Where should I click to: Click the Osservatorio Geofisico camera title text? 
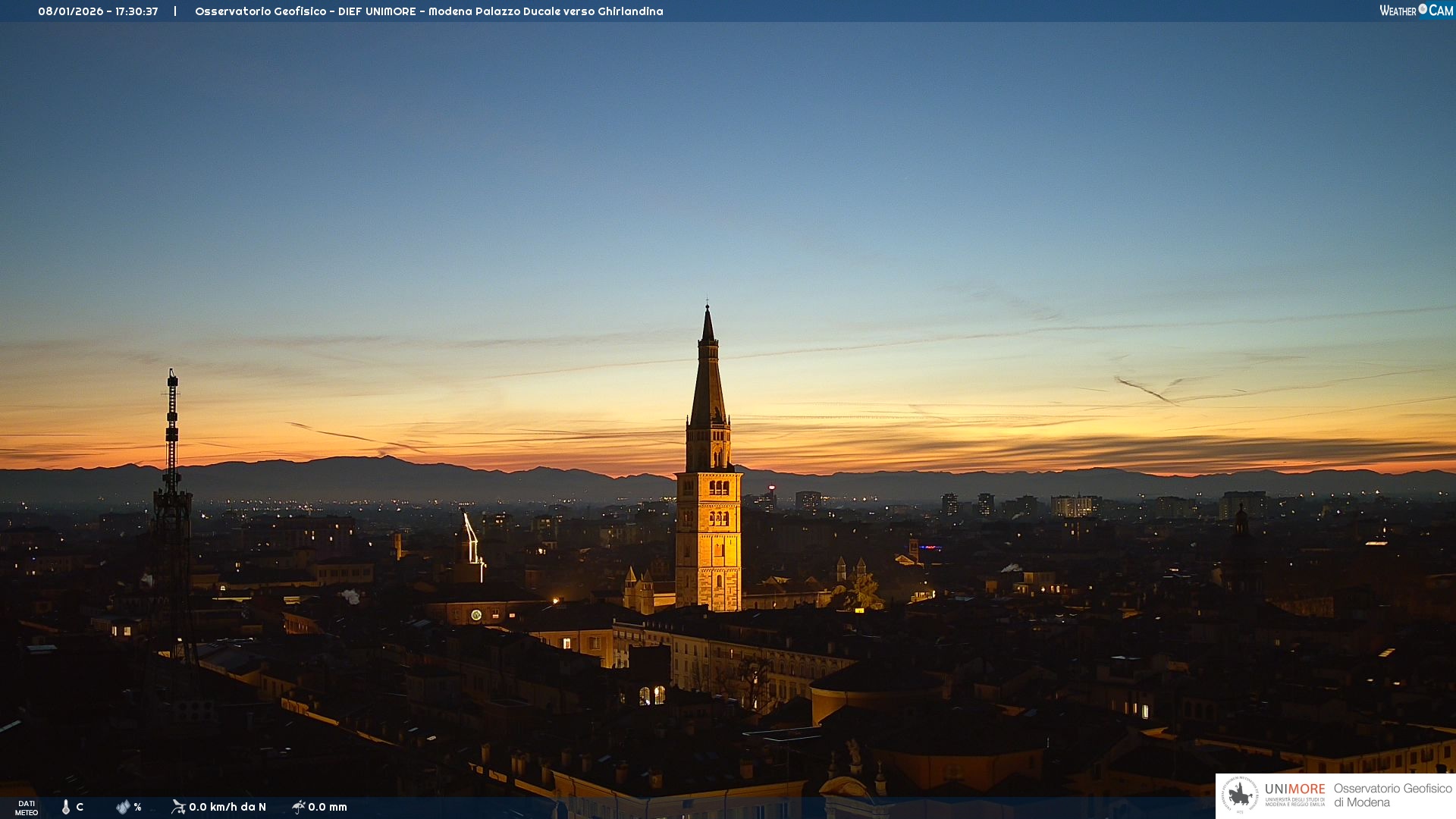pos(428,11)
